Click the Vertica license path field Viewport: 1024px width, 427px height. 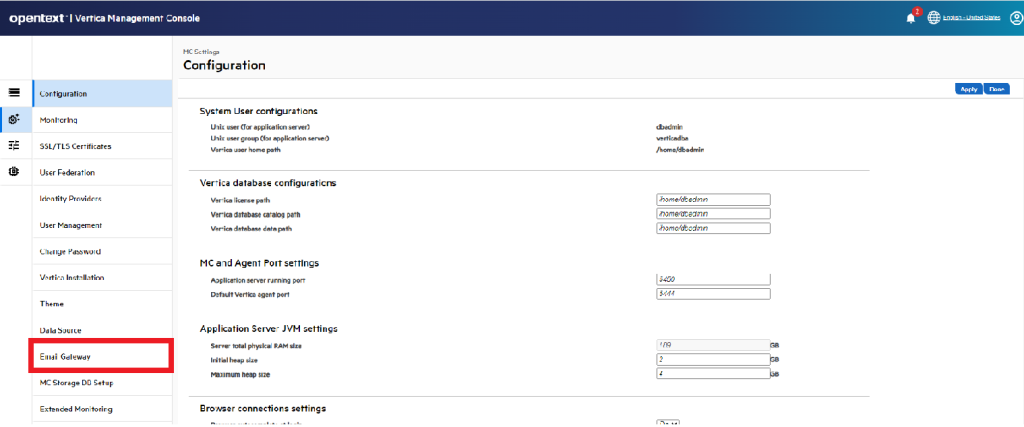[713, 199]
